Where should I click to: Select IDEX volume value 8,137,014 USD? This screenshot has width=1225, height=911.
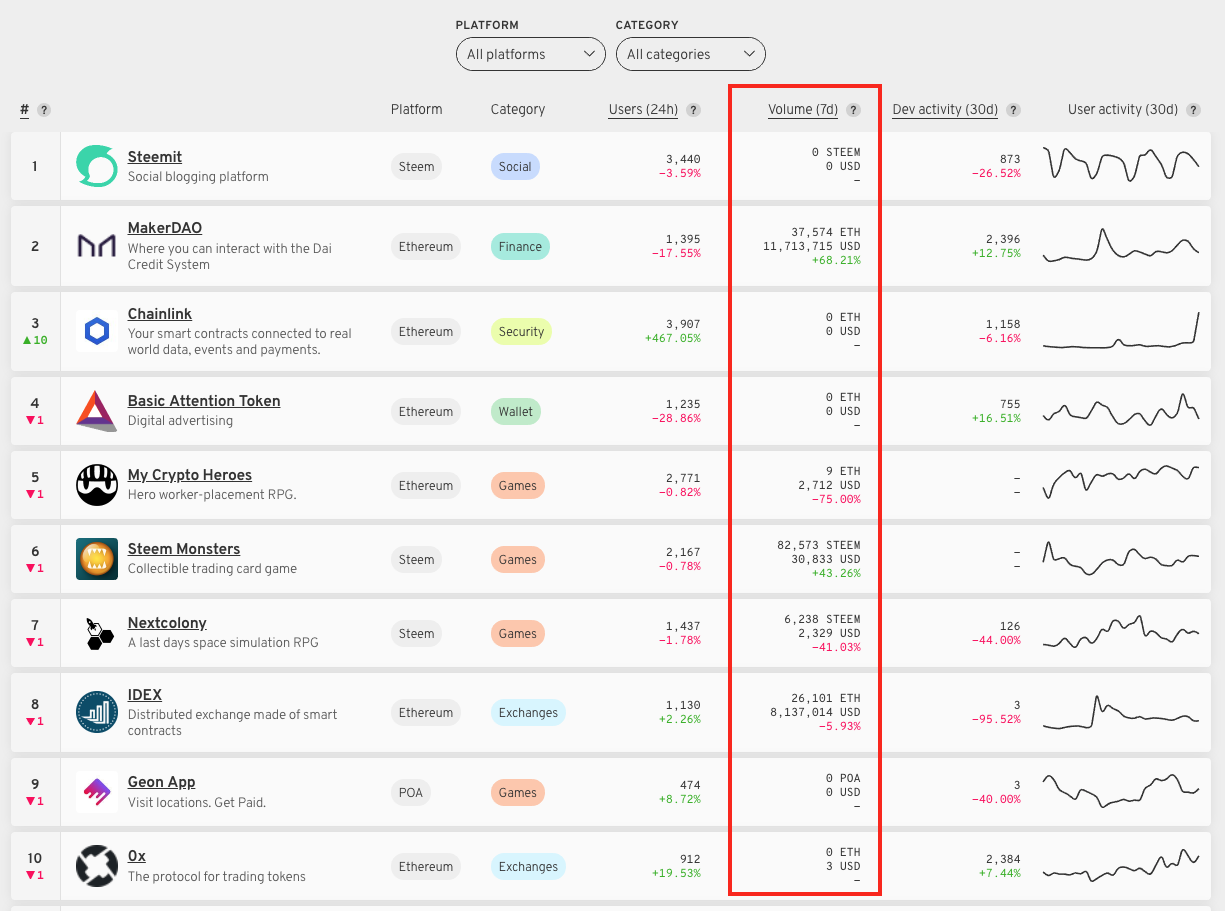(815, 712)
